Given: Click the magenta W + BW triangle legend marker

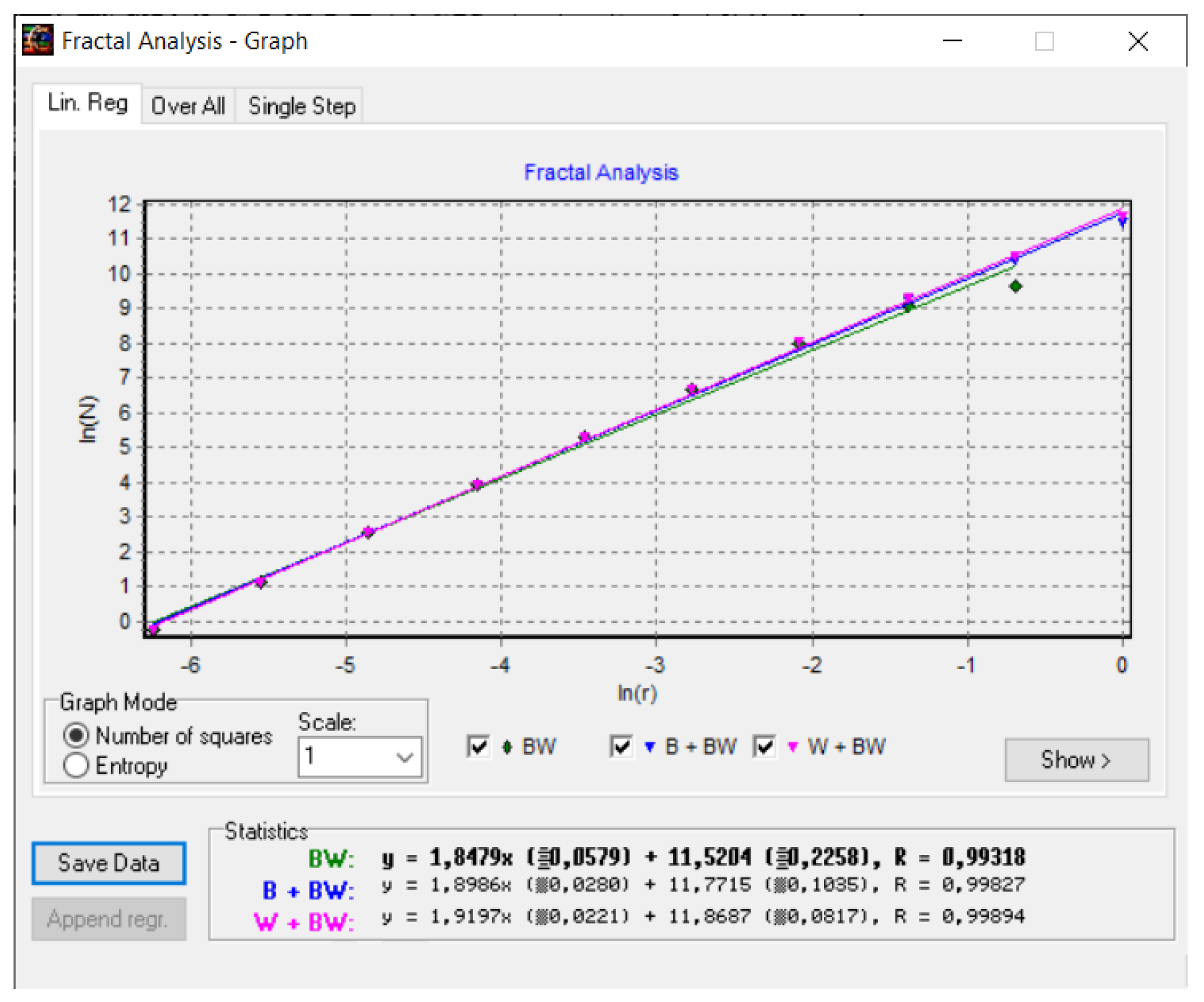Looking at the screenshot, I should pyautogui.click(x=792, y=747).
